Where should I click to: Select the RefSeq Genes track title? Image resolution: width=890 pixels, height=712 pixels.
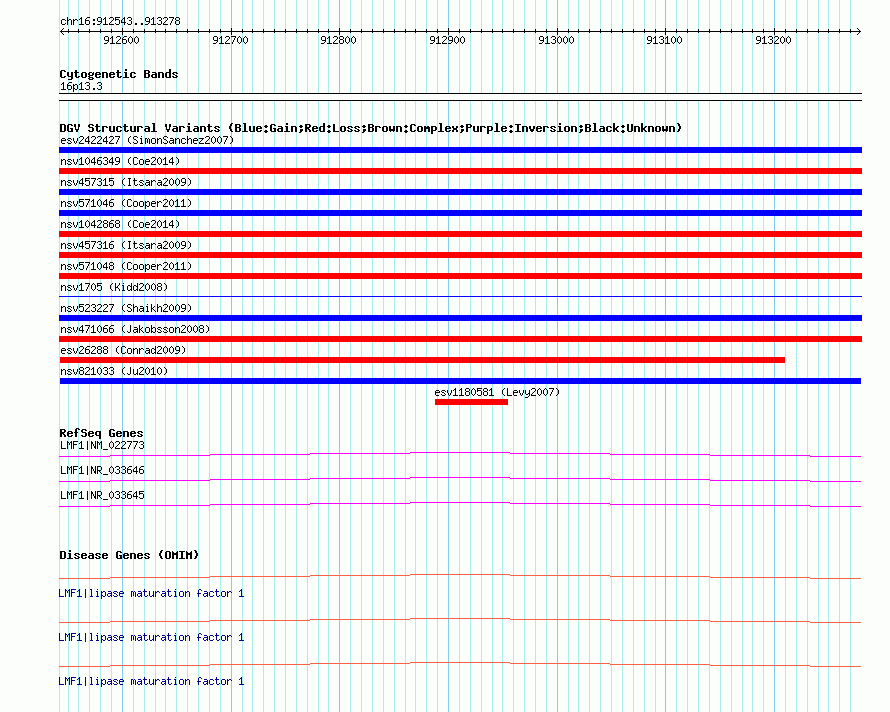coord(101,433)
